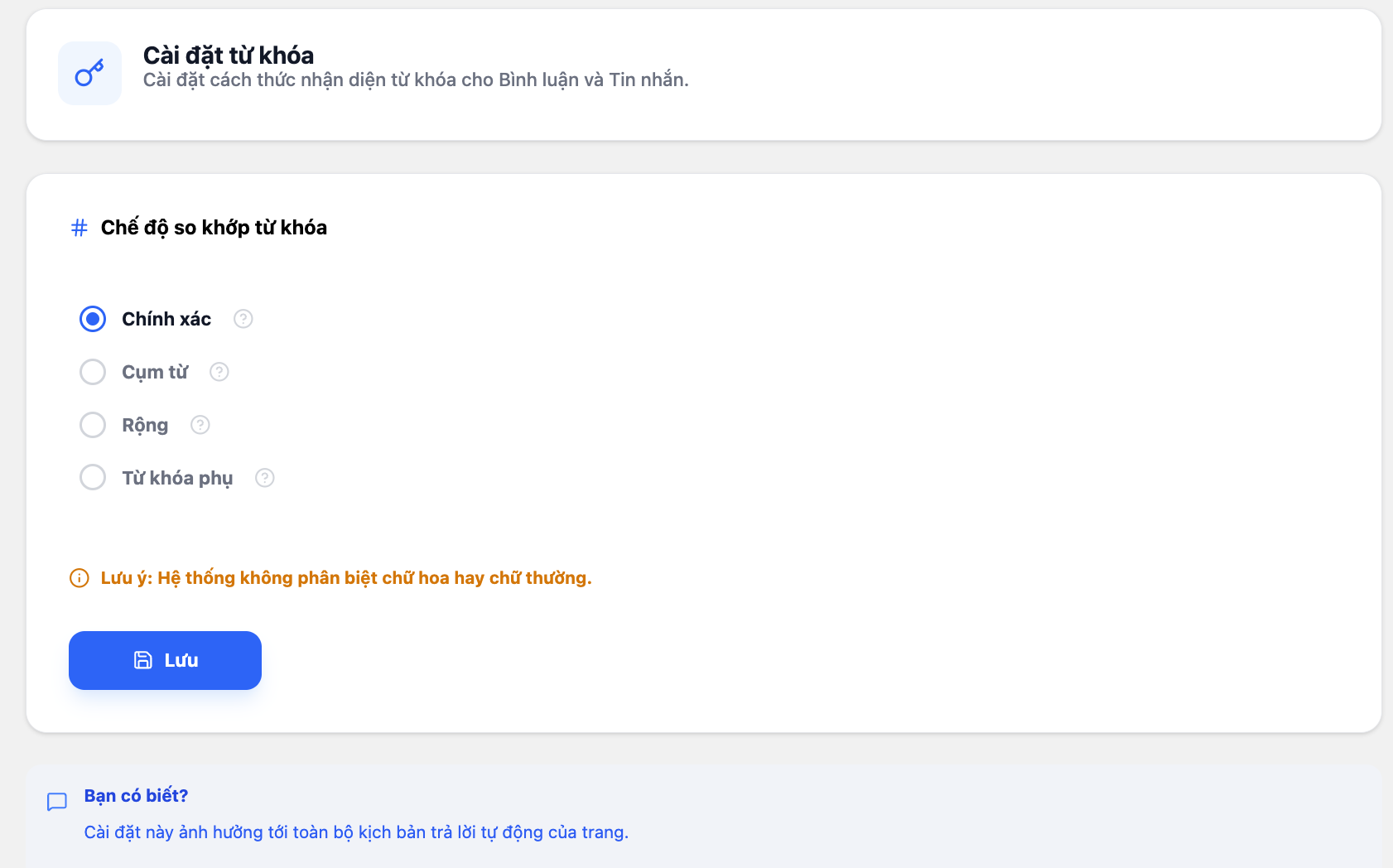The height and width of the screenshot is (868, 1393).
Task: Open help tooltip for Chính xác
Action: point(243,319)
